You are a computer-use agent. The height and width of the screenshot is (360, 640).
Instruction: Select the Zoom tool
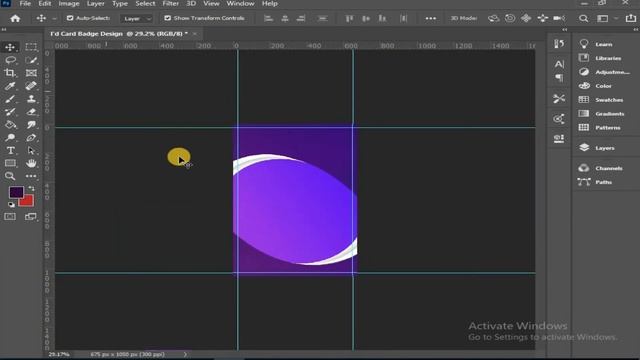(x=10, y=176)
